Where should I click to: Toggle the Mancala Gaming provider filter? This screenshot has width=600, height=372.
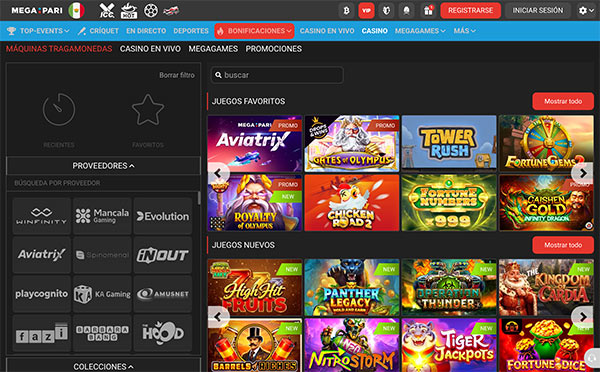(102, 216)
